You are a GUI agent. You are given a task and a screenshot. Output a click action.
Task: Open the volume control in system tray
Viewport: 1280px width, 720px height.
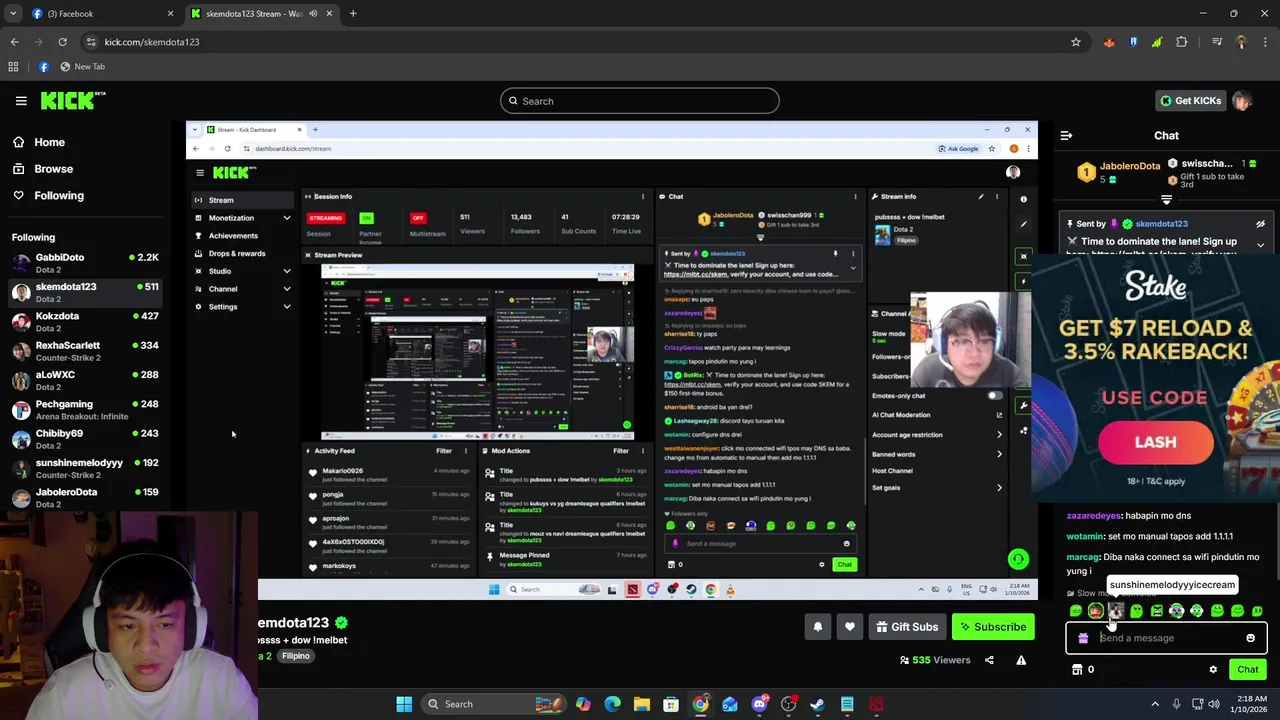(1215, 704)
